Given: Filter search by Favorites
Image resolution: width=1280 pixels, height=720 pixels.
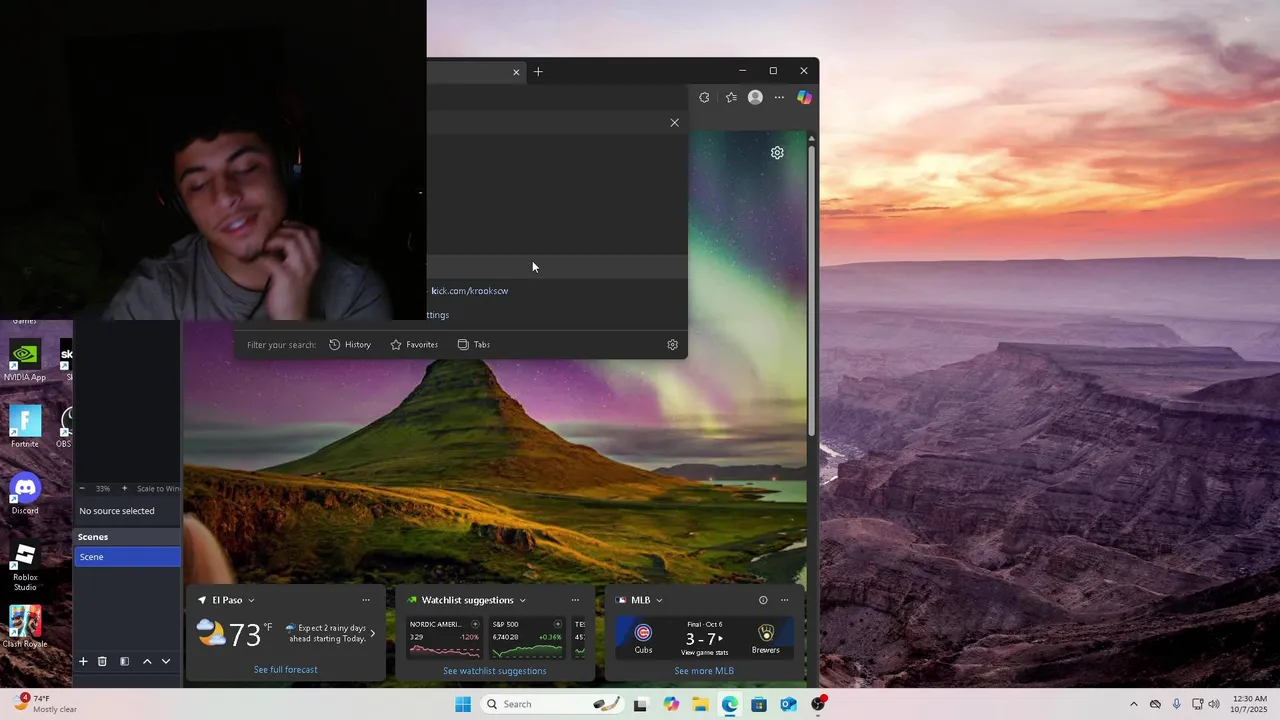Looking at the screenshot, I should pyautogui.click(x=414, y=344).
